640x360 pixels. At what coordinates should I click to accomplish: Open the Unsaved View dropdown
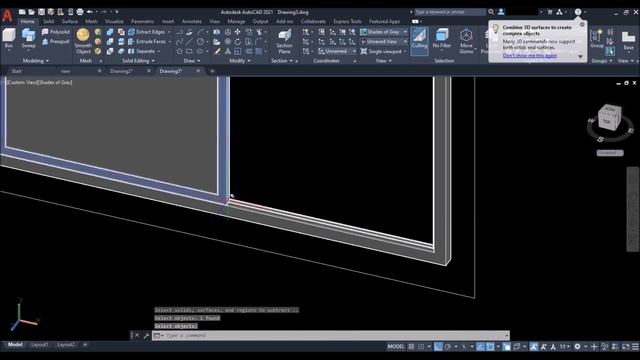pyautogui.click(x=383, y=42)
